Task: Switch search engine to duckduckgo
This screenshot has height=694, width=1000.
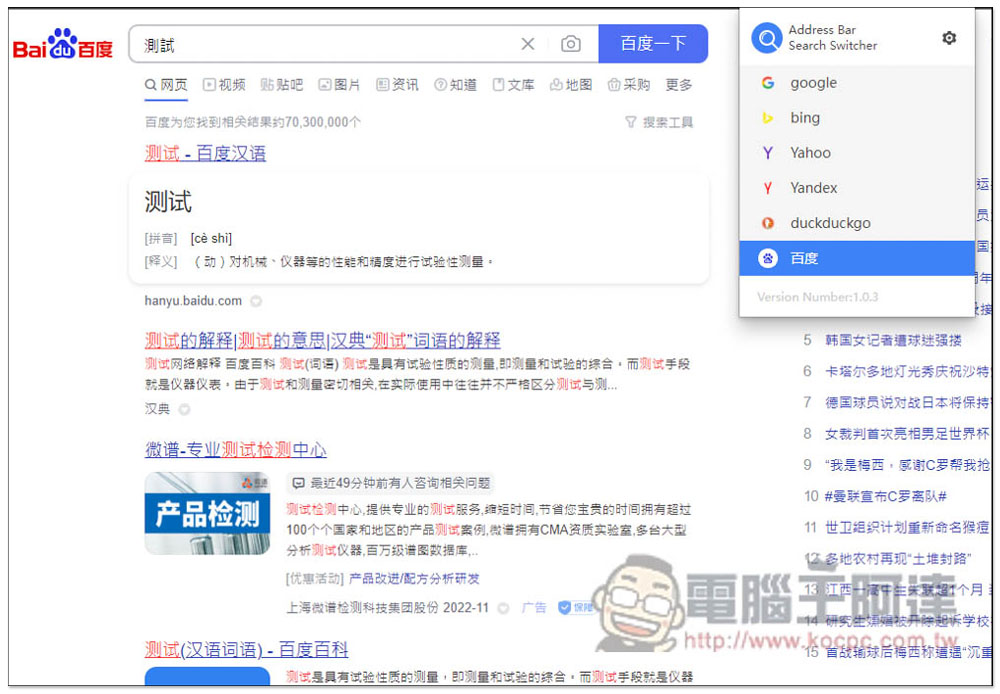Action: 857,223
